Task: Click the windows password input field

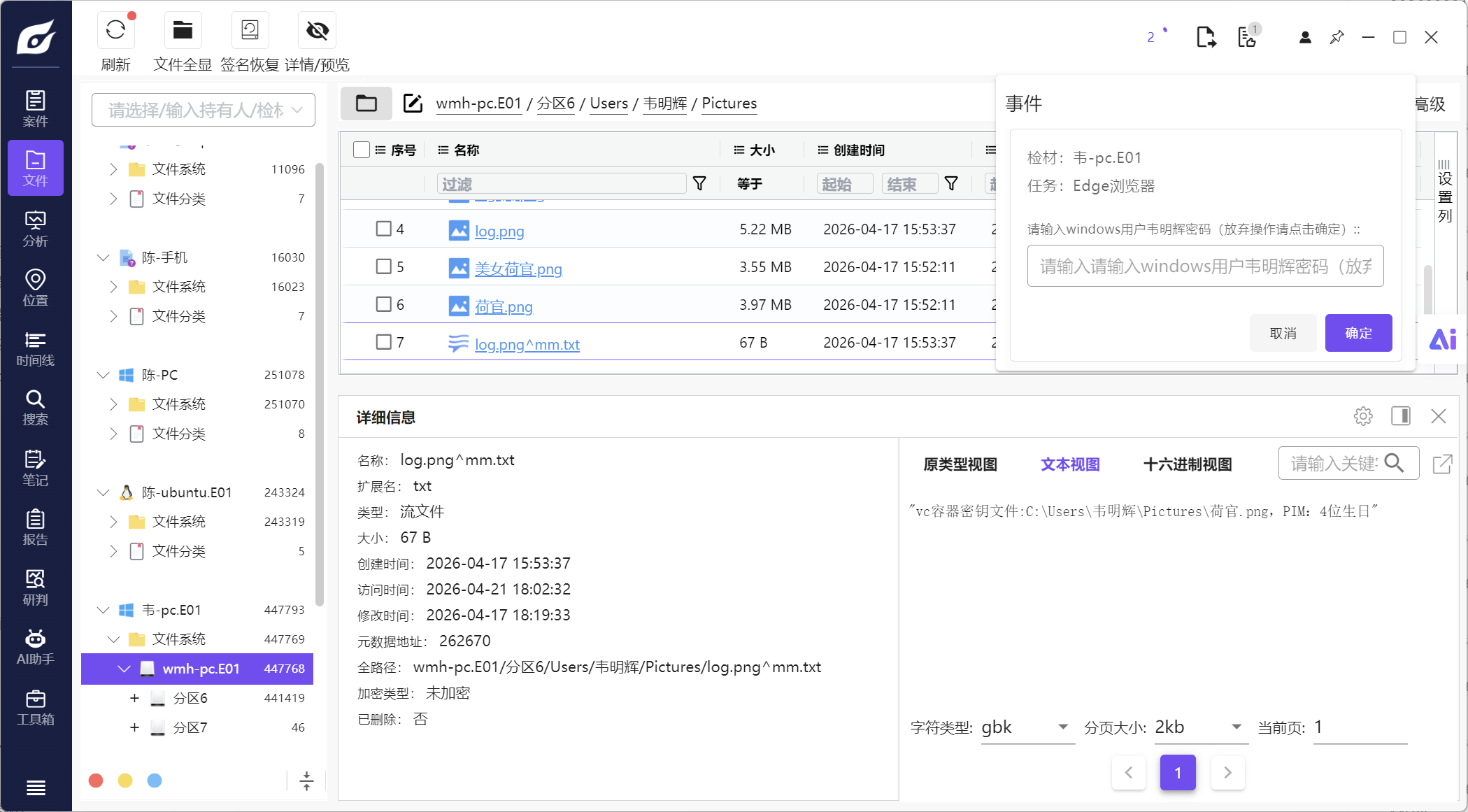Action: [x=1205, y=266]
